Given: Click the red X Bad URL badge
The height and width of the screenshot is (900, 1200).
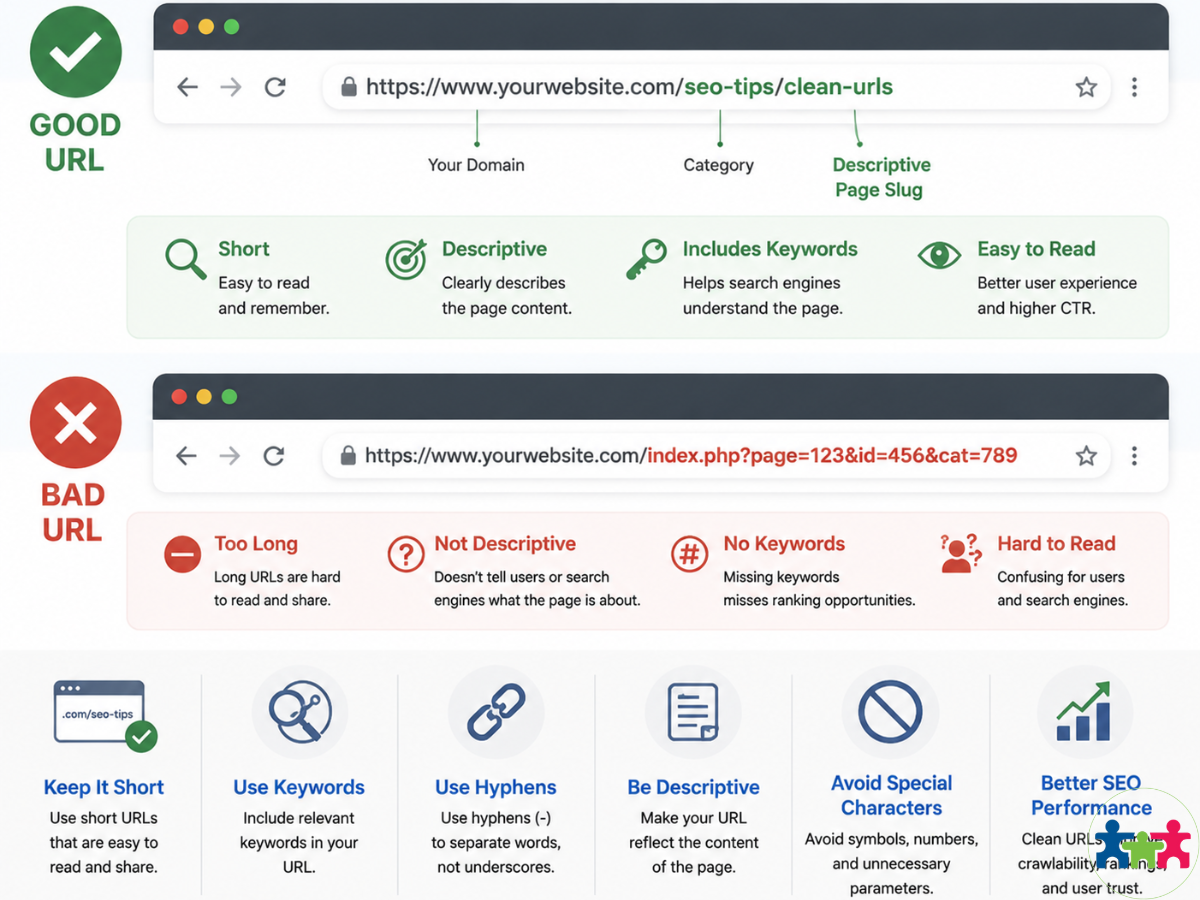Looking at the screenshot, I should (75, 424).
